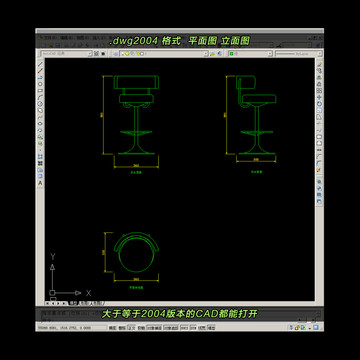Switch to the Model tab at bottom
This screenshot has height=360, width=360.
click(72, 303)
